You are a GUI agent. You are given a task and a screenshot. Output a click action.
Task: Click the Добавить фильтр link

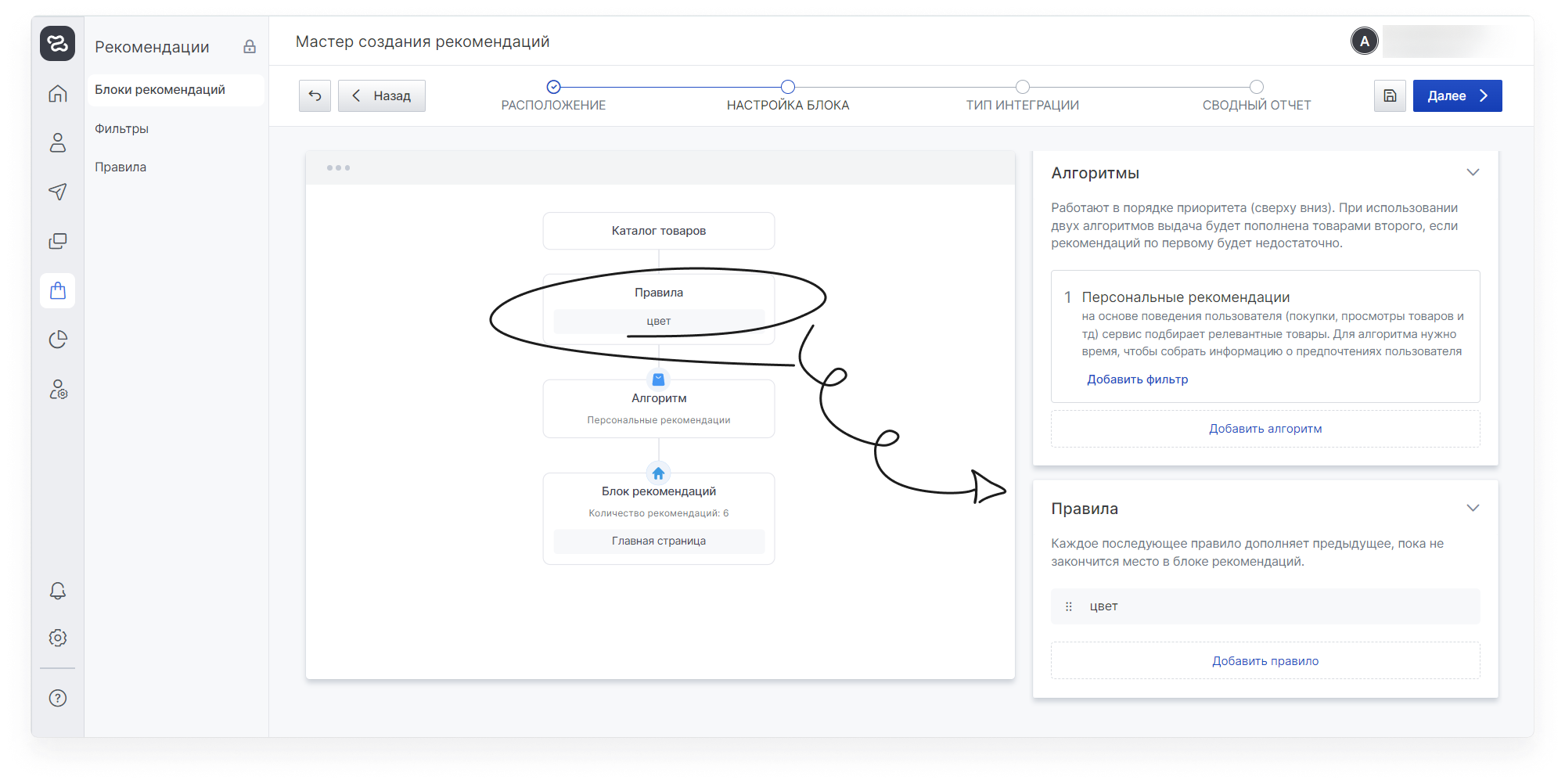tap(1137, 379)
